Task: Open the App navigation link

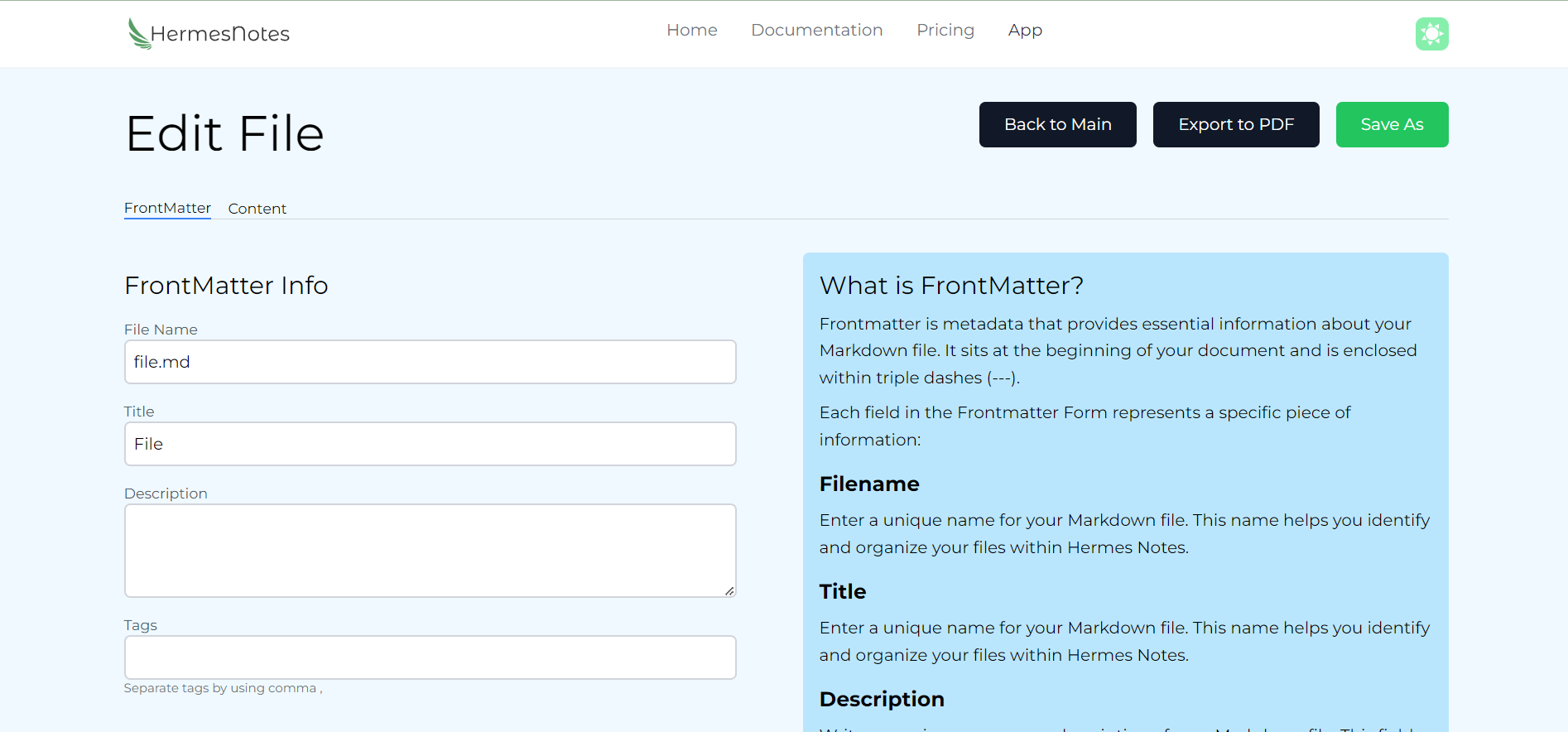Action: pos(1025,30)
